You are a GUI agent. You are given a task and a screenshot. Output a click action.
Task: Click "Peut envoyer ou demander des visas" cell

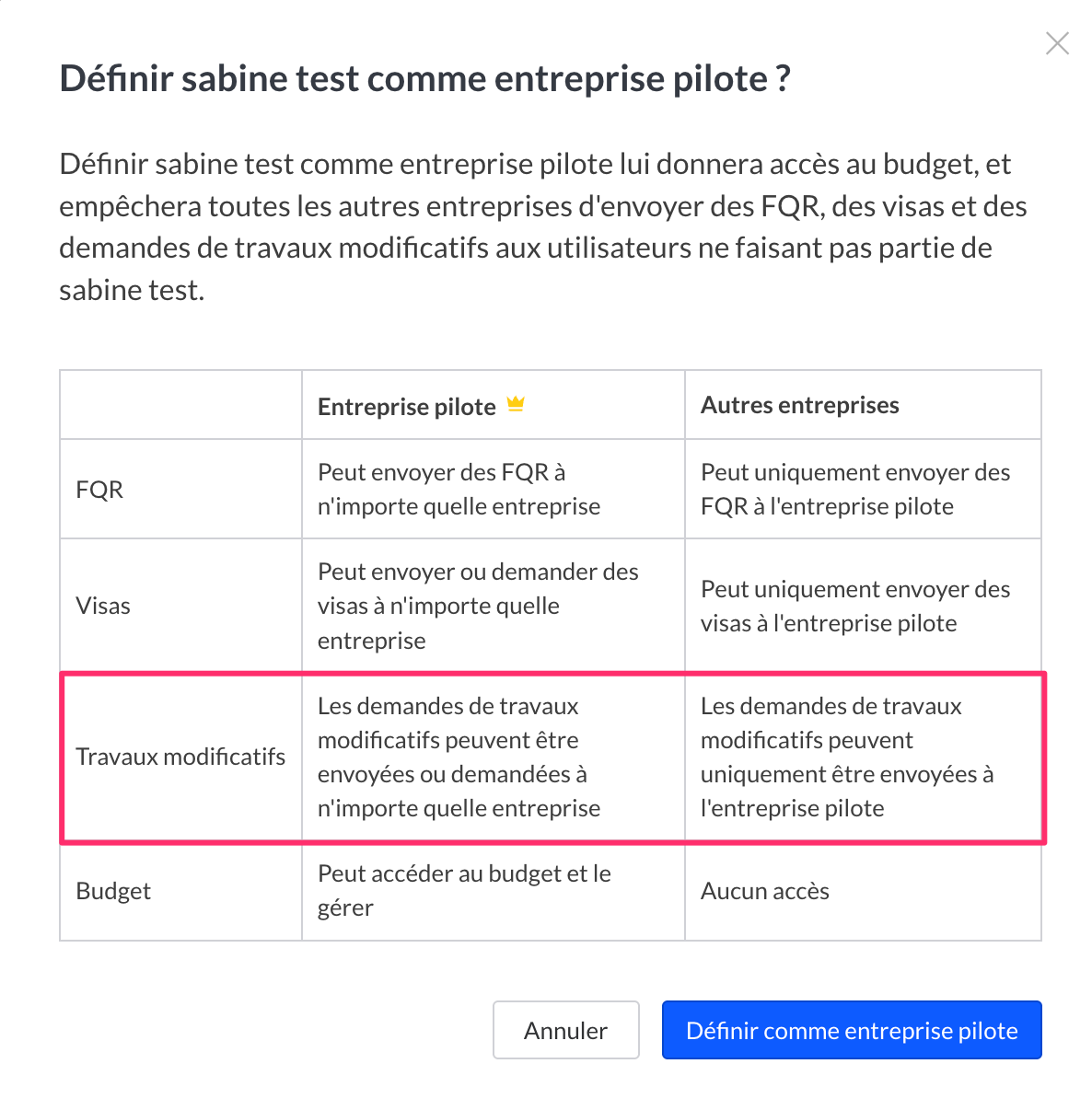coord(477,606)
